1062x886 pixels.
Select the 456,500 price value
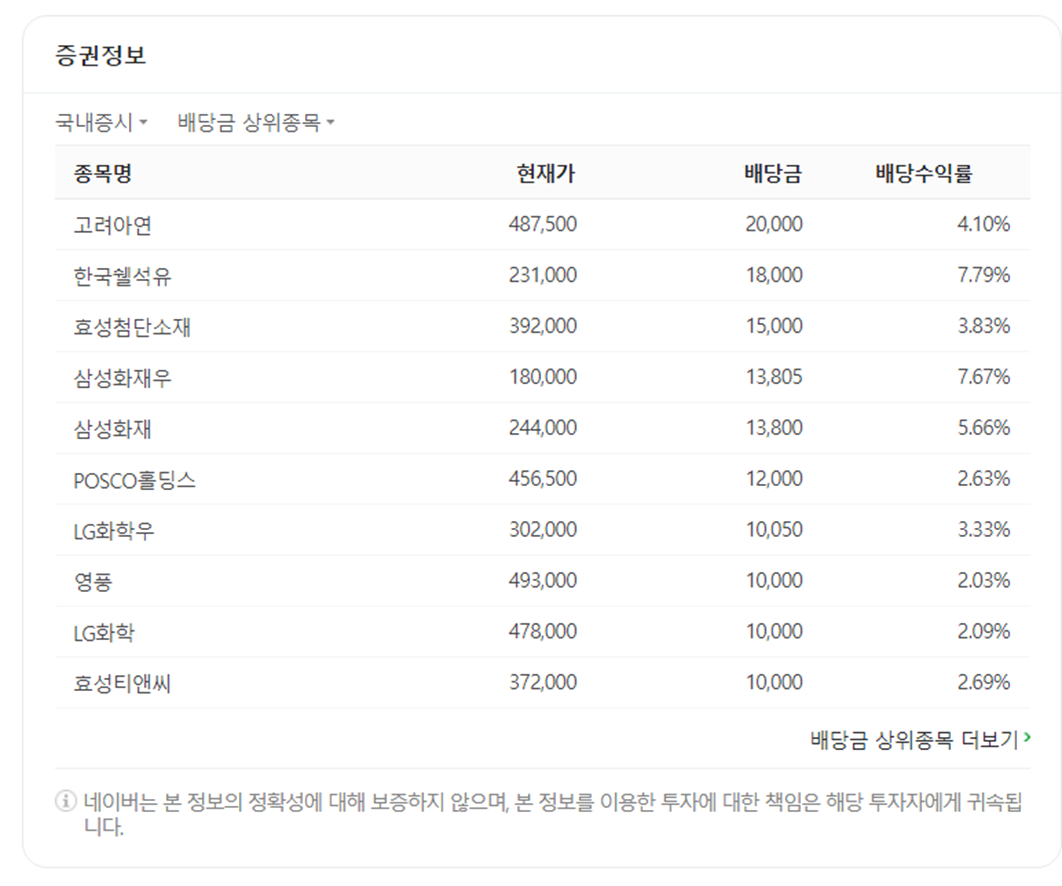click(543, 478)
